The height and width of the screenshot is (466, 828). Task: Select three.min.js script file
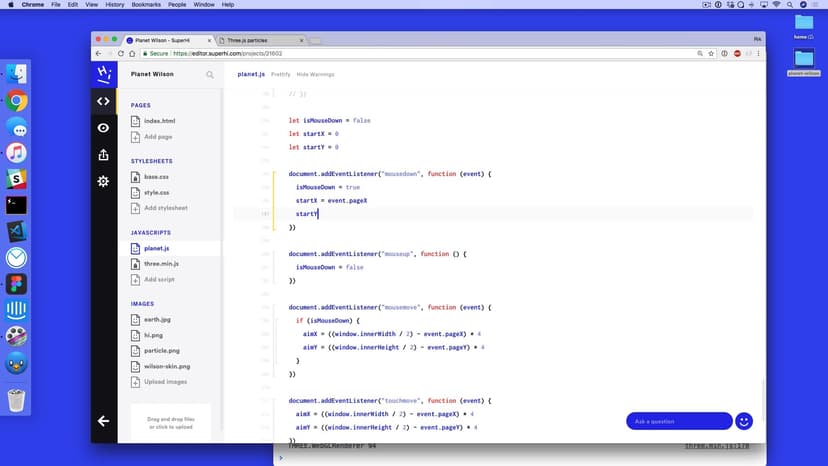161,263
